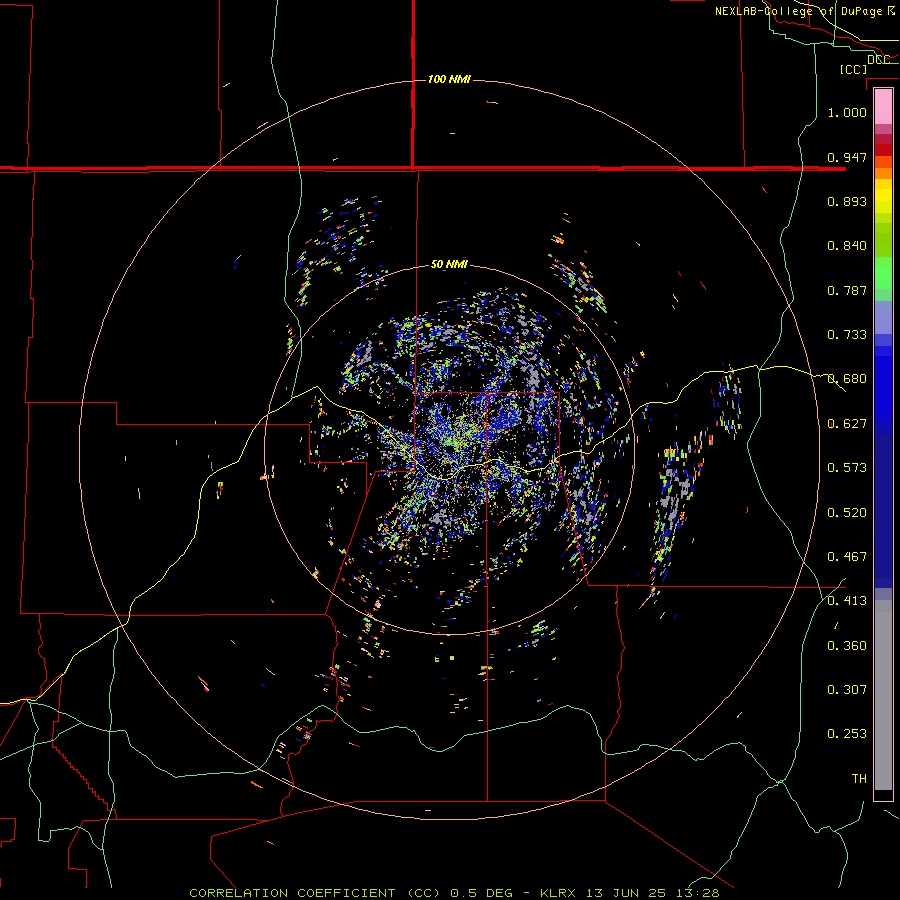This screenshot has height=900, width=900.
Task: Click the red segment of the color bar
Action: 883,149
